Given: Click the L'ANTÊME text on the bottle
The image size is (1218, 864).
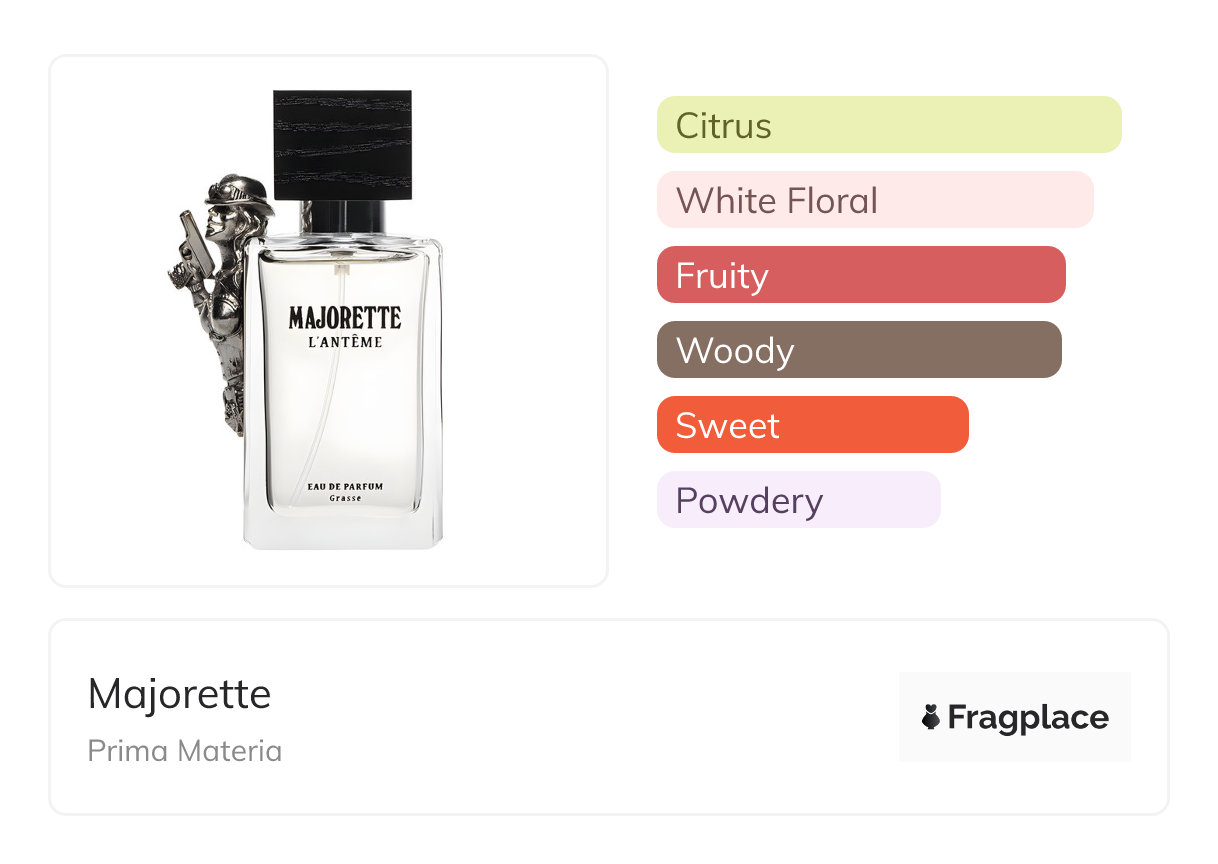Looking at the screenshot, I should tap(344, 342).
